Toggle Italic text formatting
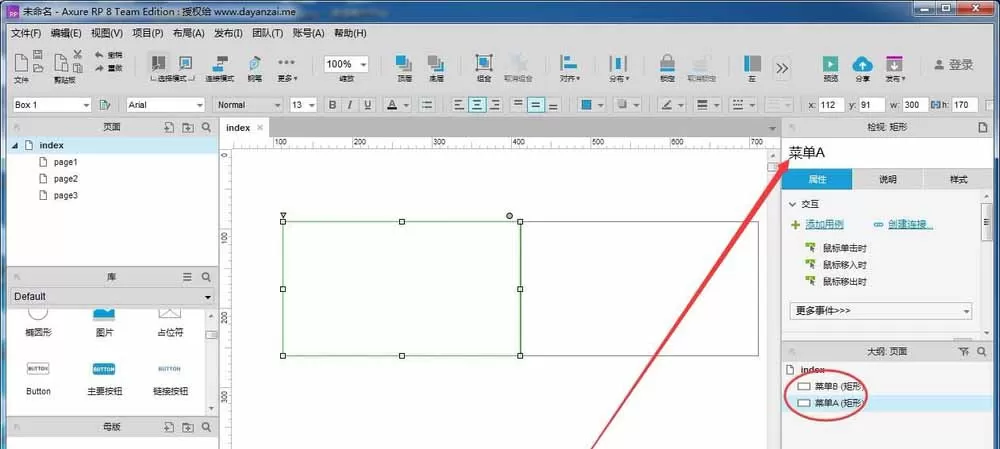 coord(349,105)
